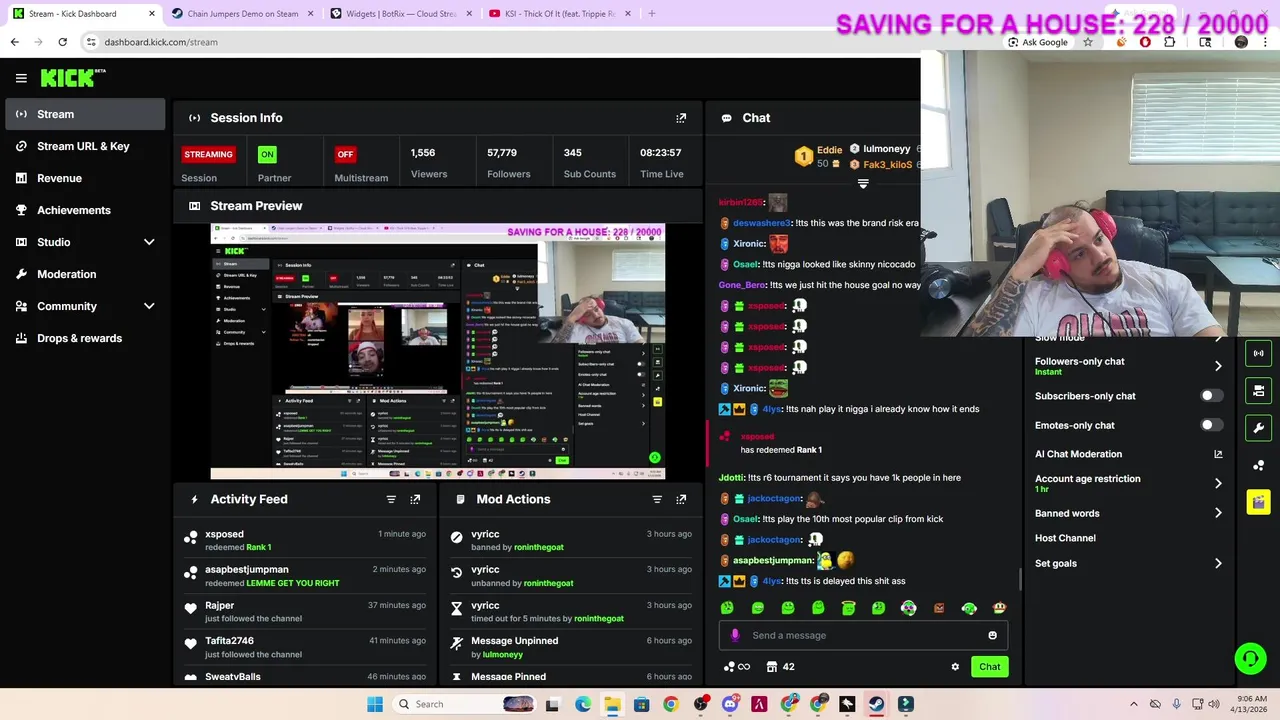Go back in browser history
Viewport: 1280px width, 720px height.
click(x=14, y=42)
